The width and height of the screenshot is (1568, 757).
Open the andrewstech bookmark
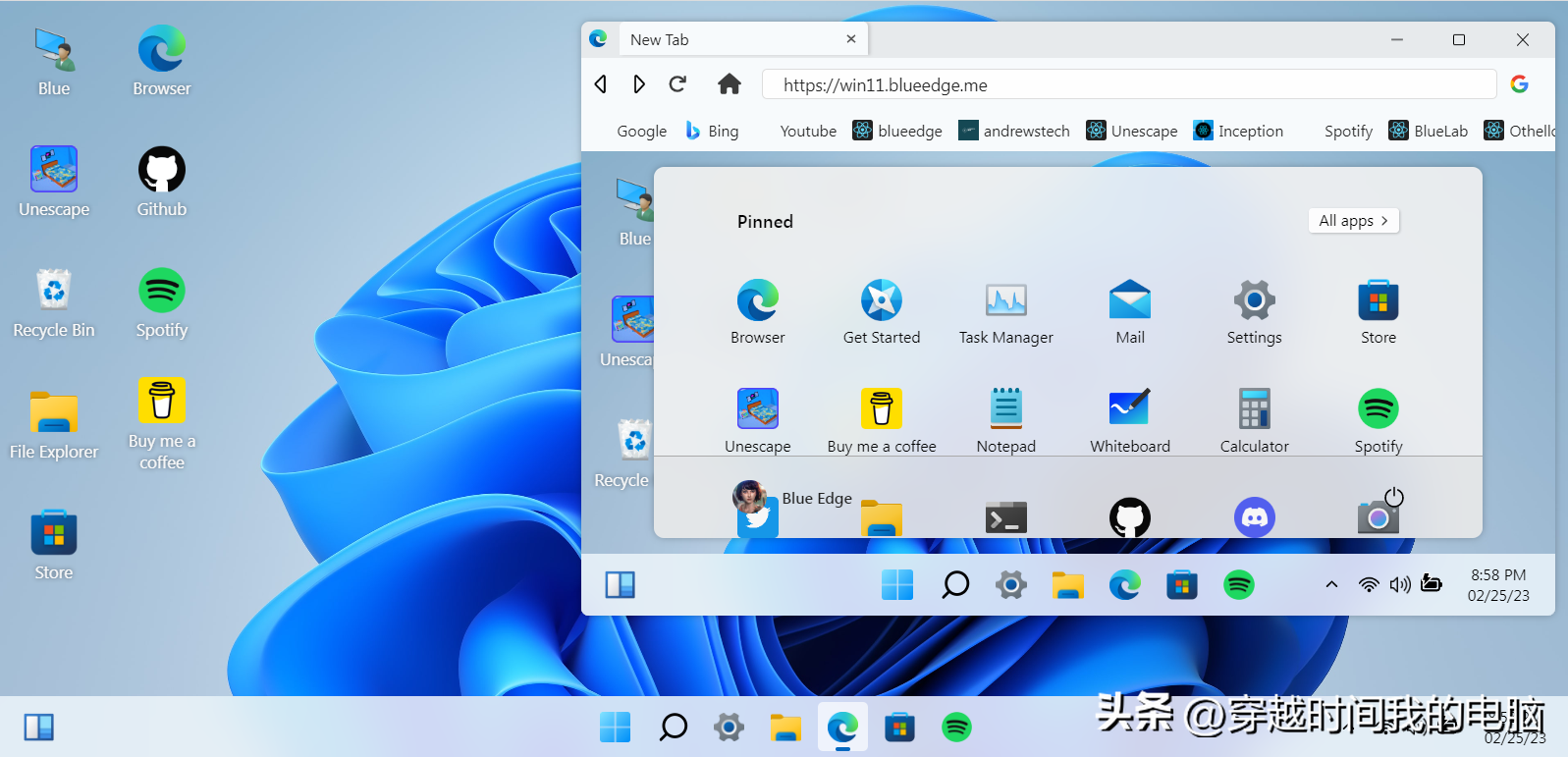point(1014,132)
